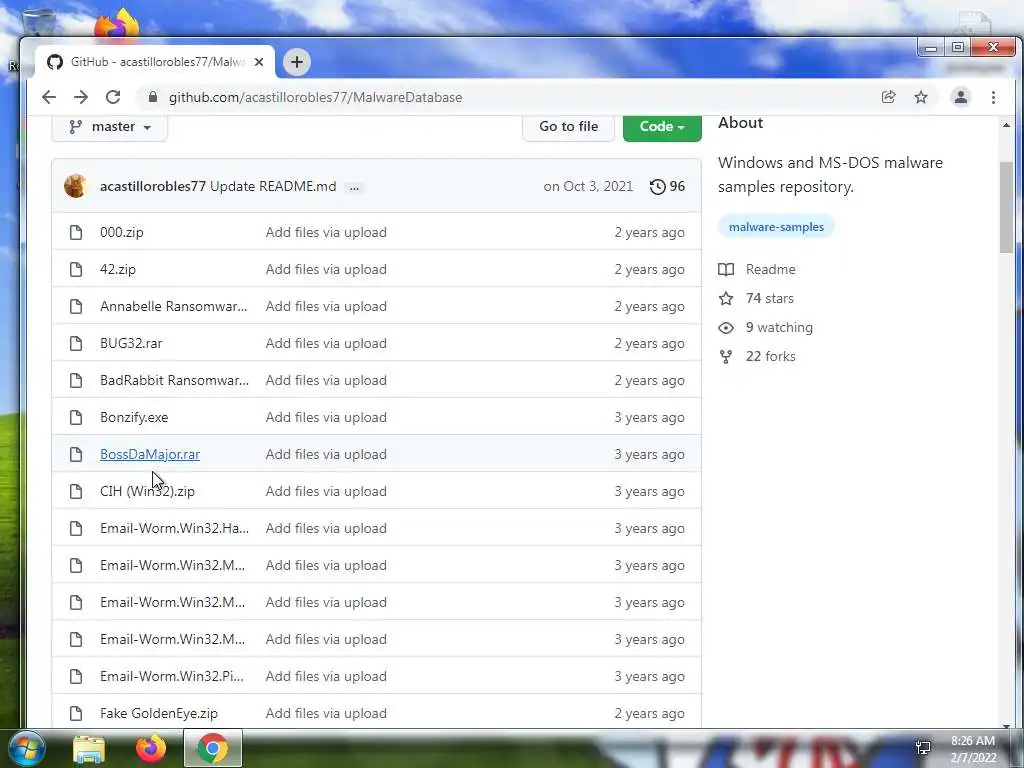Click the book icon next to Readme
Screen dimensions: 1024x768
(726, 269)
